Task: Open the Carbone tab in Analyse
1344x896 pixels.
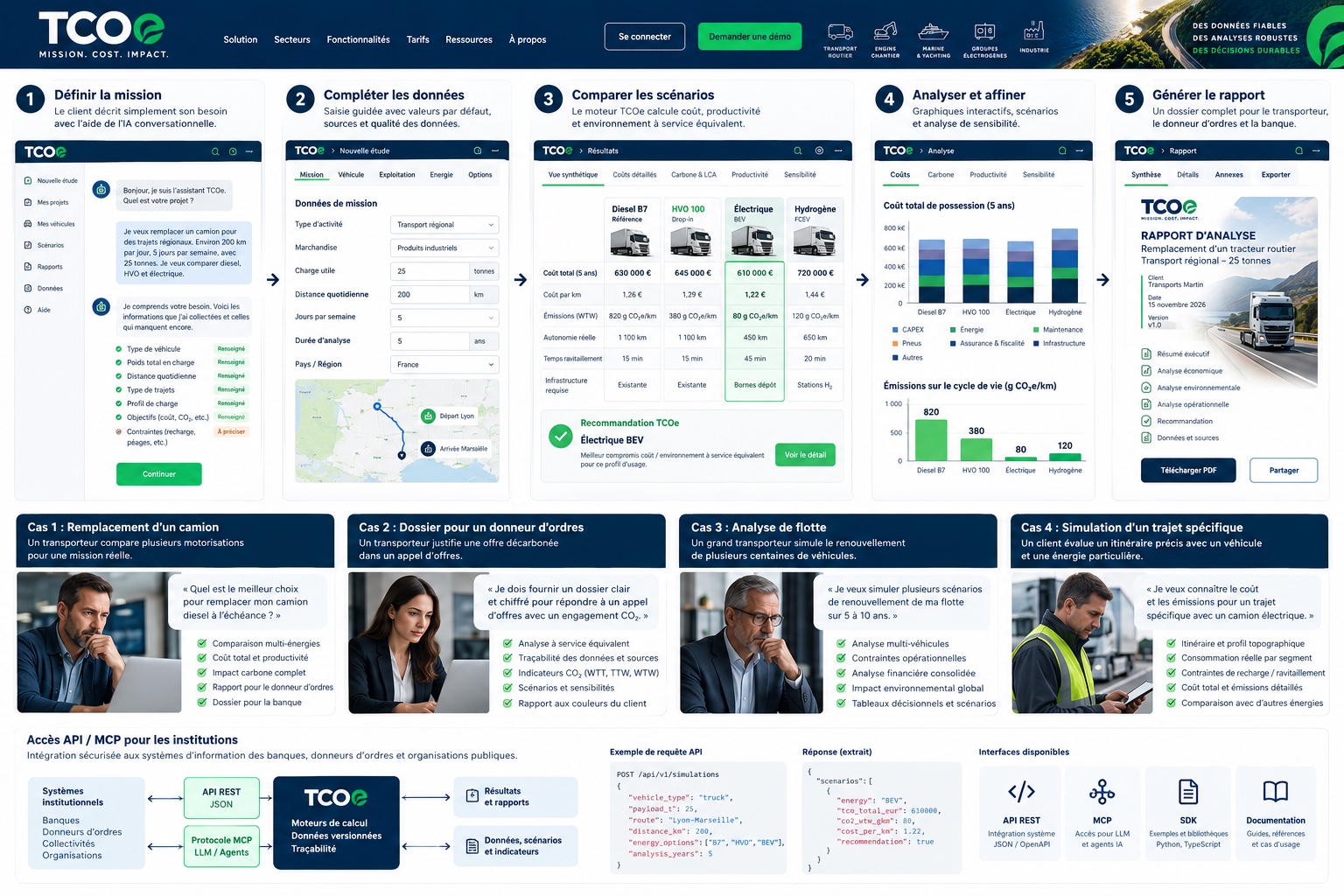Action: point(941,175)
